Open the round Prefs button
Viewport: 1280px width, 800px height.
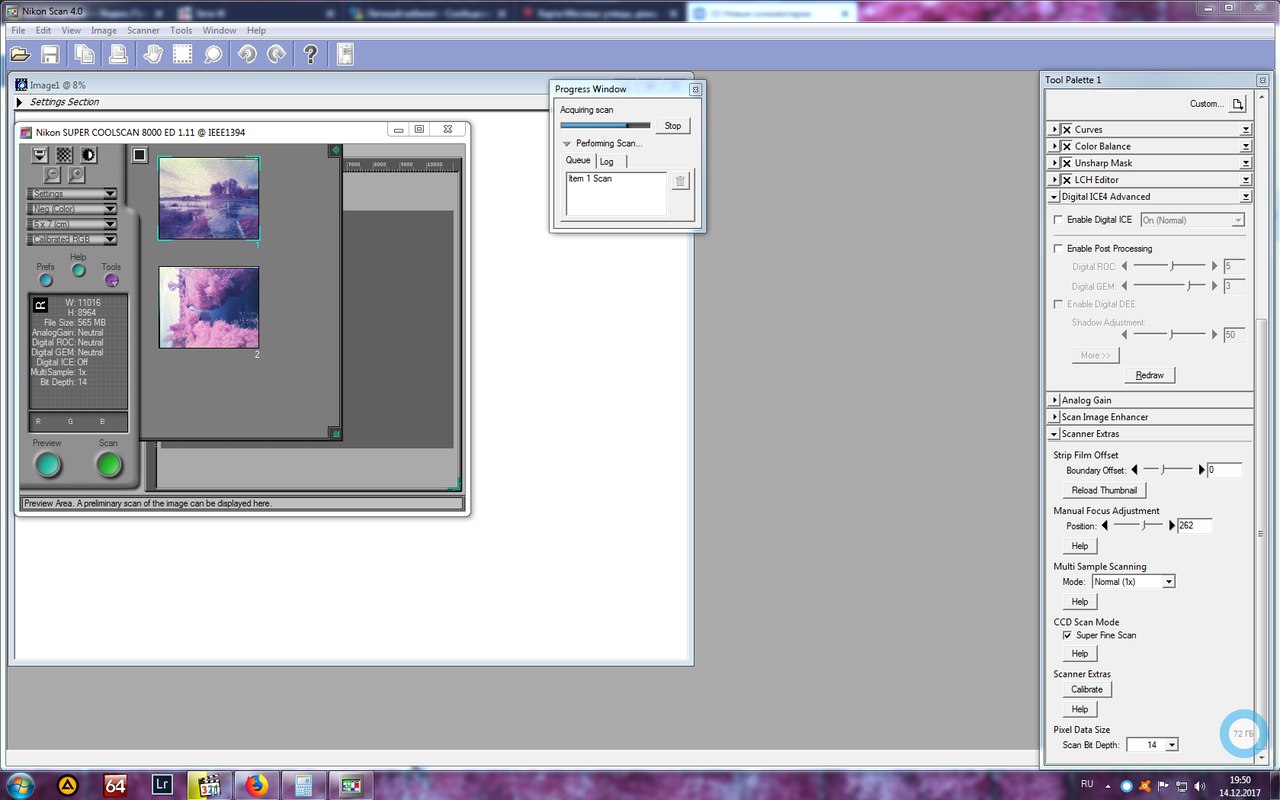pyautogui.click(x=46, y=280)
